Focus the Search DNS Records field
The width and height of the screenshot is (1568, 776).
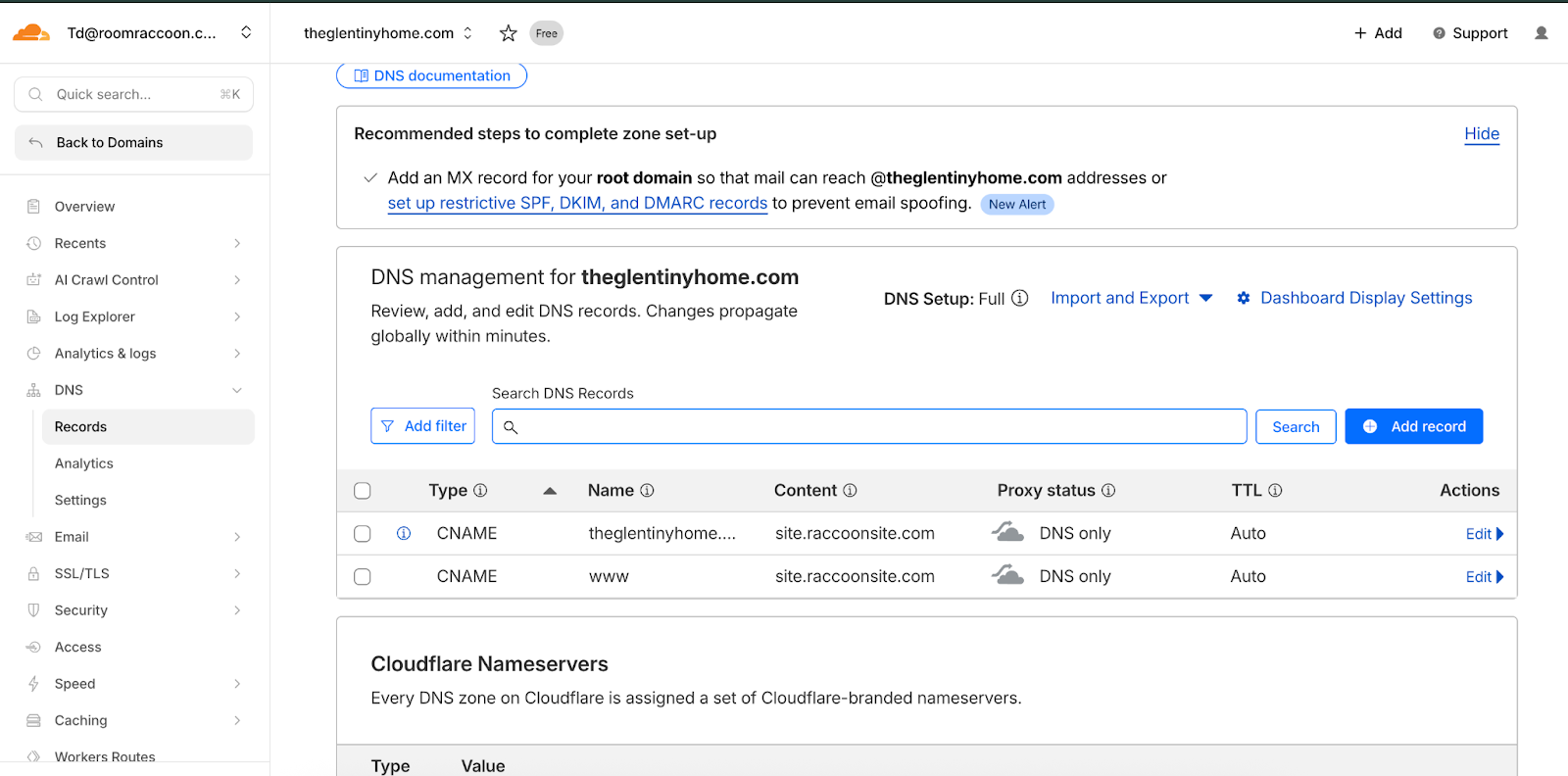pyautogui.click(x=869, y=426)
